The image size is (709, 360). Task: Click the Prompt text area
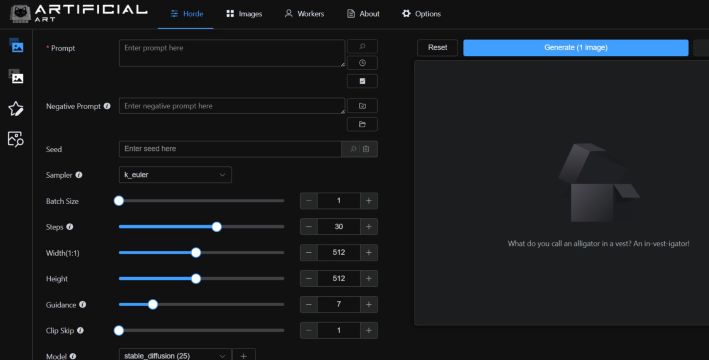tap(232, 53)
